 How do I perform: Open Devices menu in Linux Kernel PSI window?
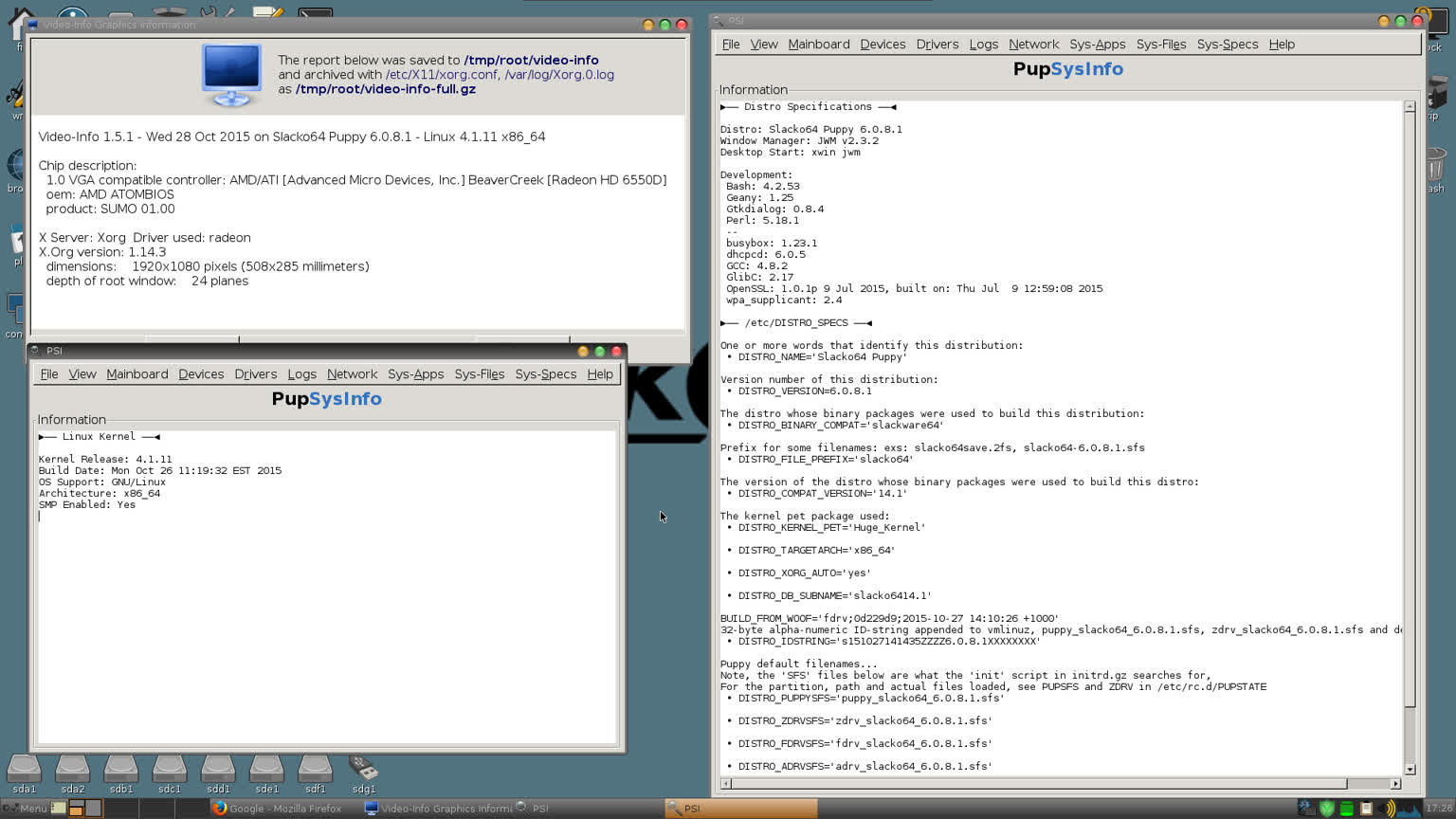pos(201,374)
